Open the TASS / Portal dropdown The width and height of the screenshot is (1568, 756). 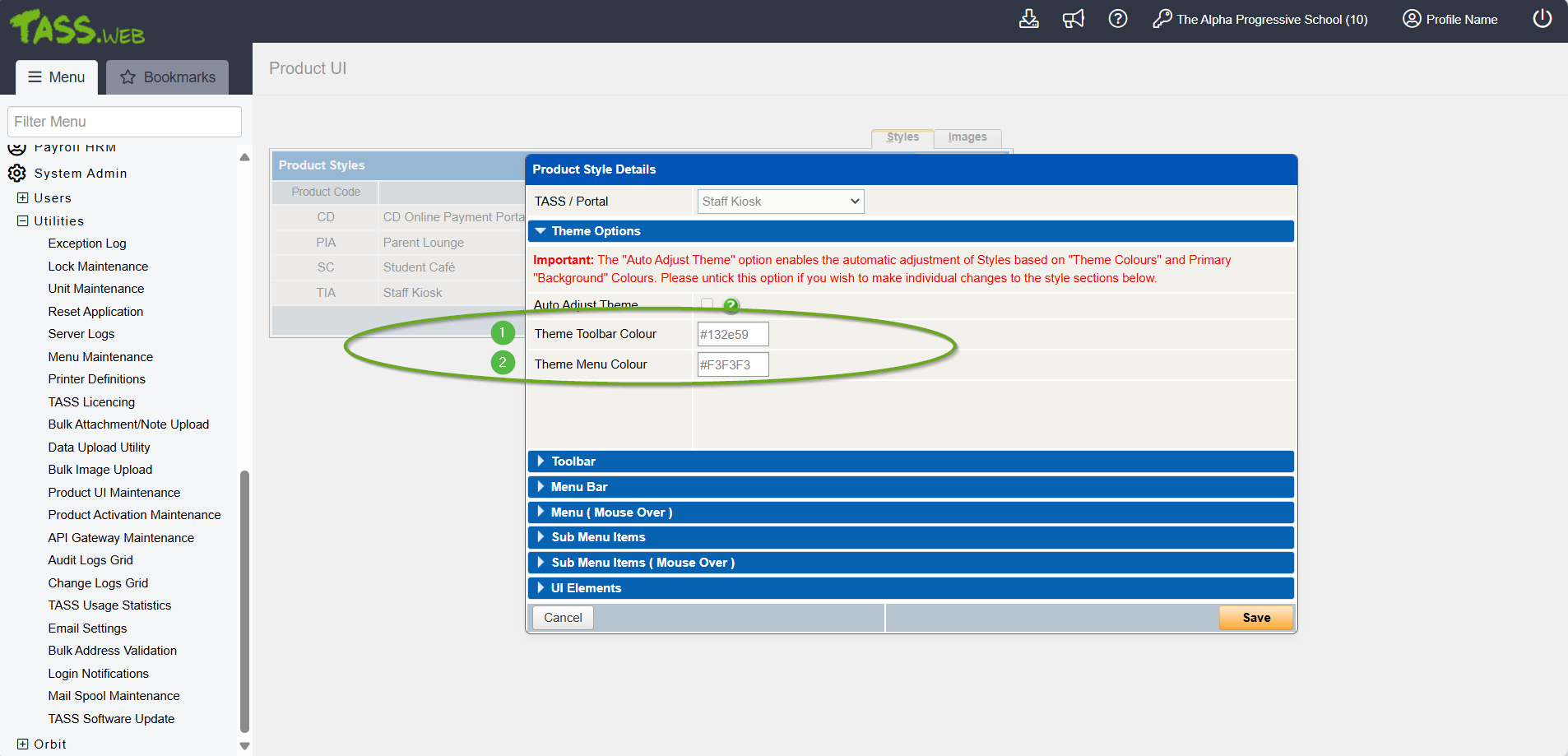[x=780, y=202]
